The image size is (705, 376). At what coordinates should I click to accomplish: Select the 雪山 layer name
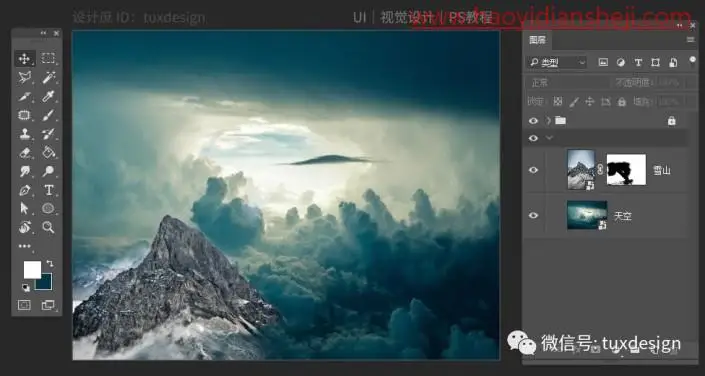click(661, 170)
